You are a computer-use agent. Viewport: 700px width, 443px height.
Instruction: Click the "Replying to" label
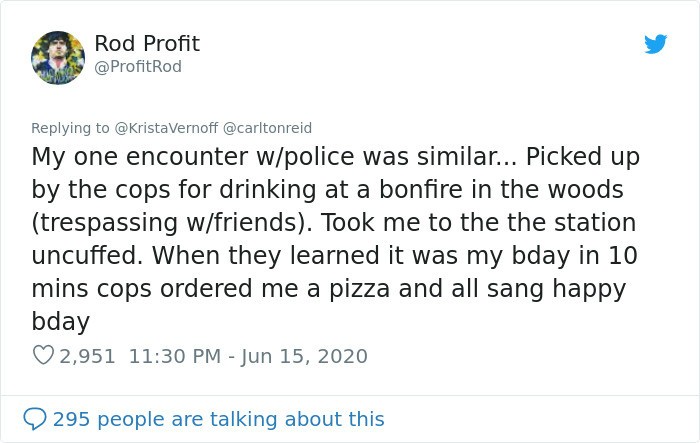[71, 128]
